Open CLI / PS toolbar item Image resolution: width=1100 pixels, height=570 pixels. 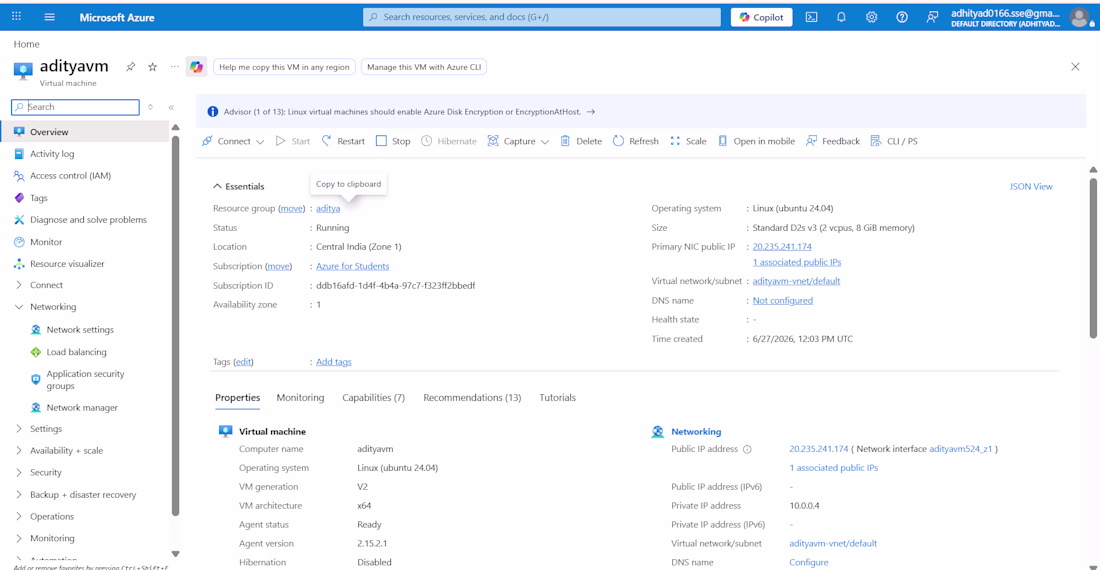894,141
